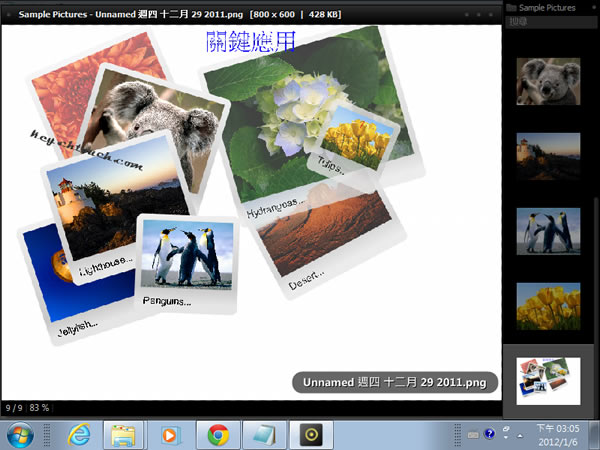The width and height of the screenshot is (600, 450).
Task: Select the lighthouse thumbnail in the sidebar
Action: (547, 155)
